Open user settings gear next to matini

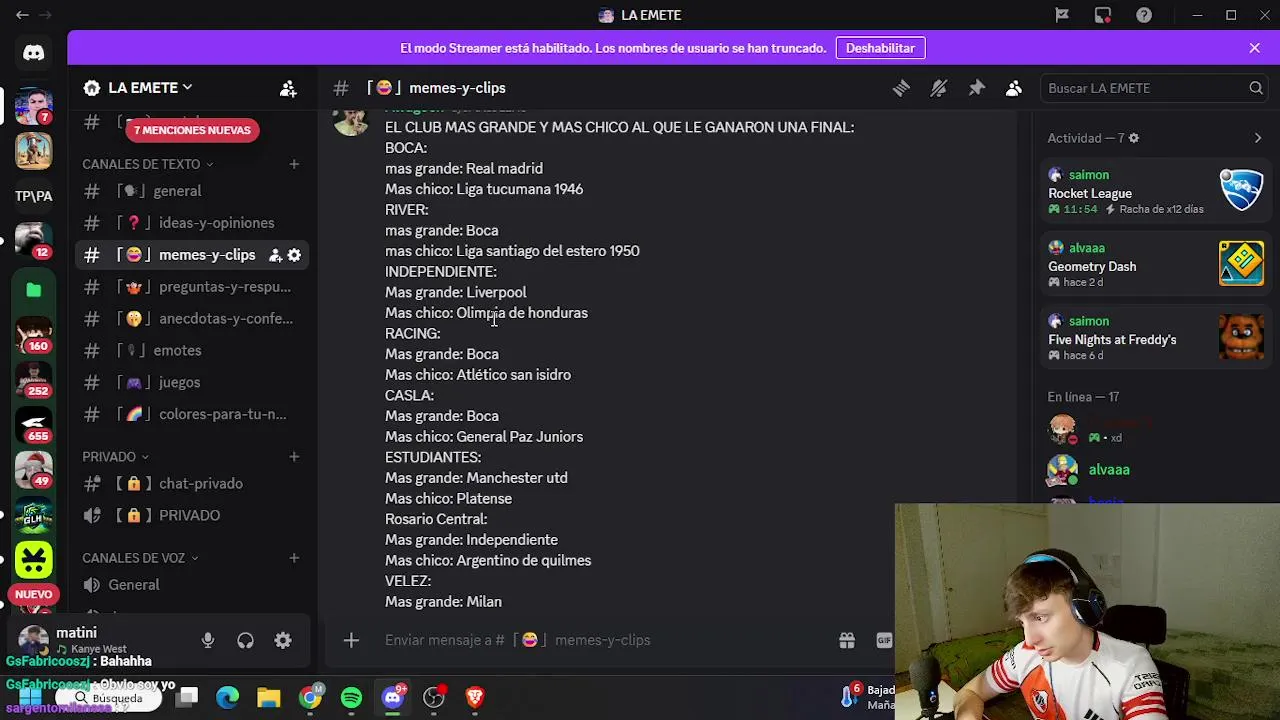[x=283, y=640]
